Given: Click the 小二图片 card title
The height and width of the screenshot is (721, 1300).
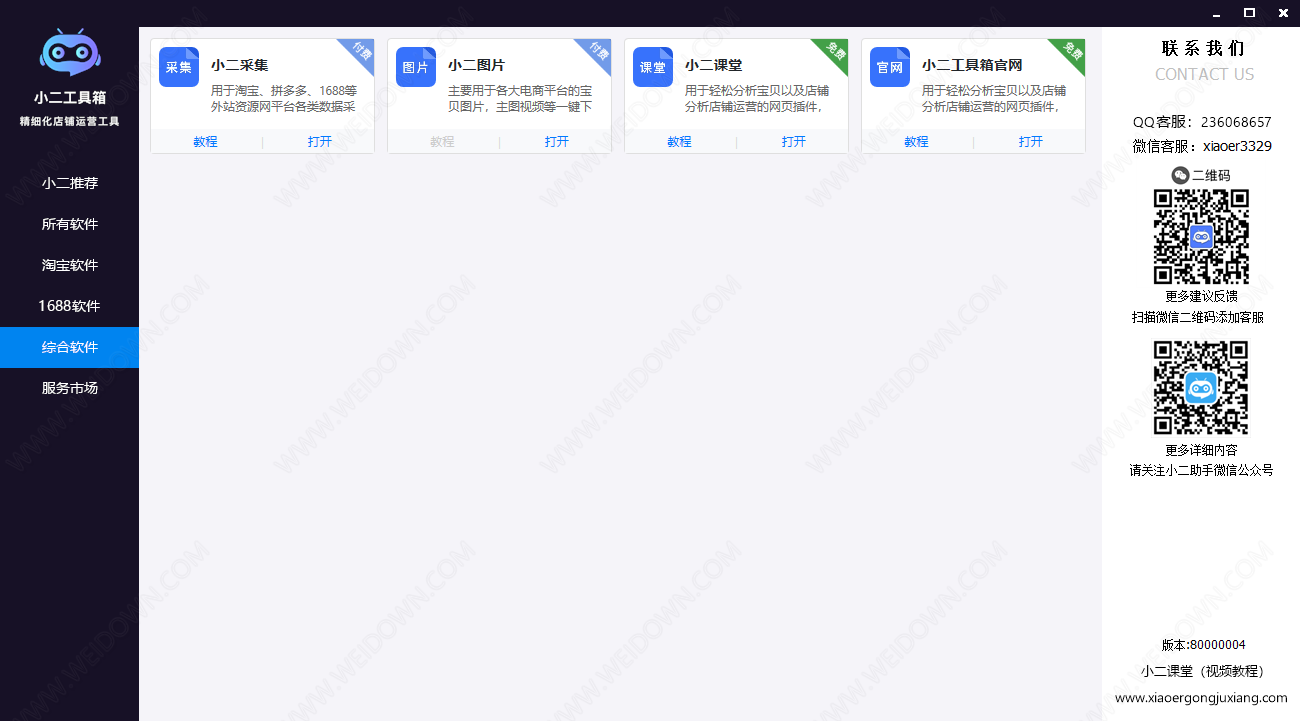Looking at the screenshot, I should pyautogui.click(x=477, y=65).
